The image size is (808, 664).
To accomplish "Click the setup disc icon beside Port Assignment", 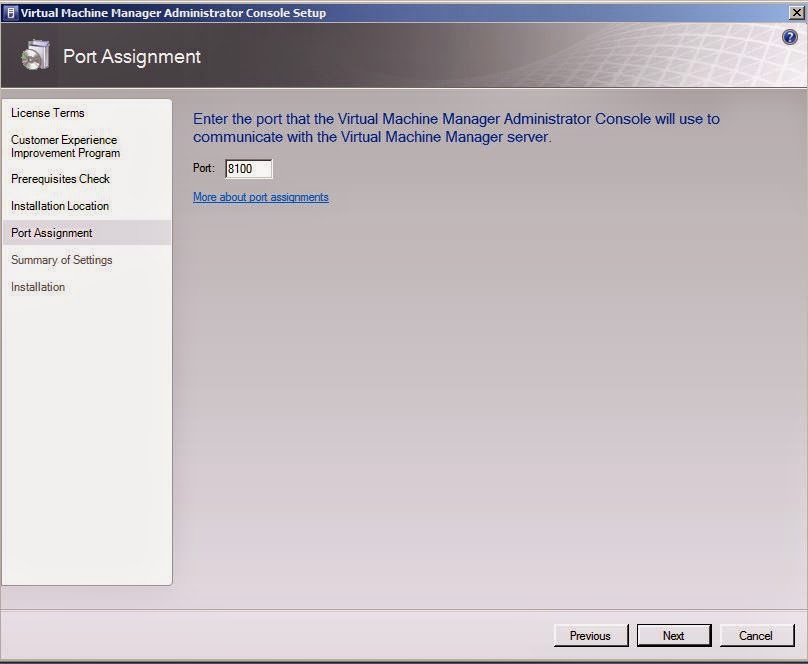I will [36, 55].
